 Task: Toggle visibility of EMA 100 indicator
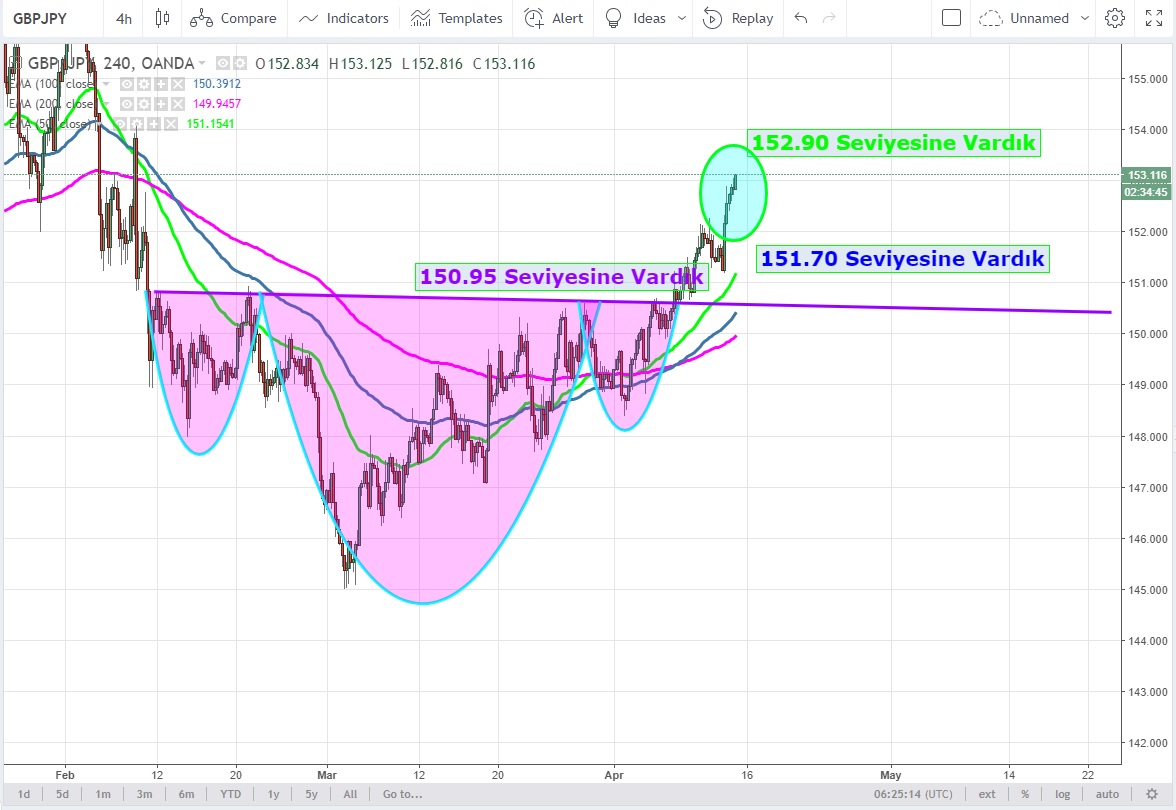click(127, 84)
